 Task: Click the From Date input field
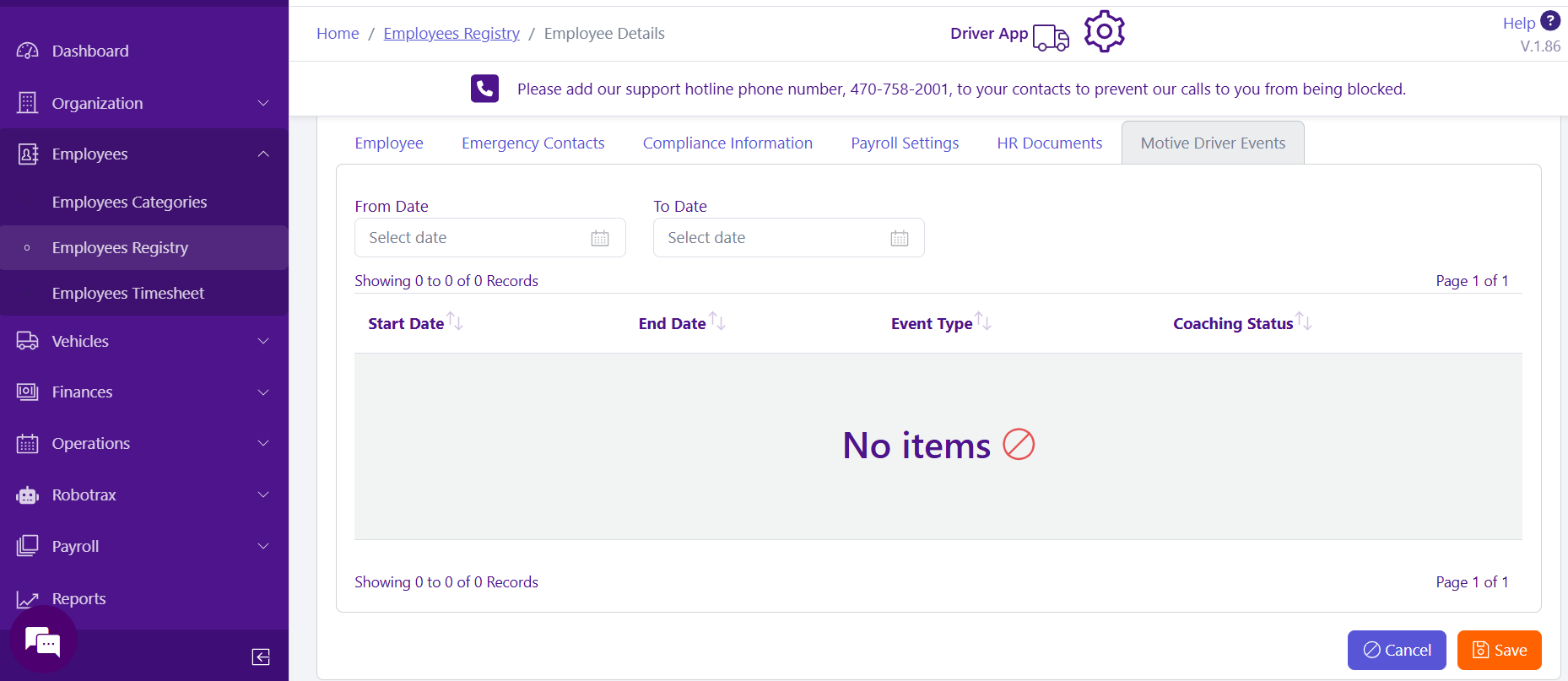pyautogui.click(x=490, y=238)
